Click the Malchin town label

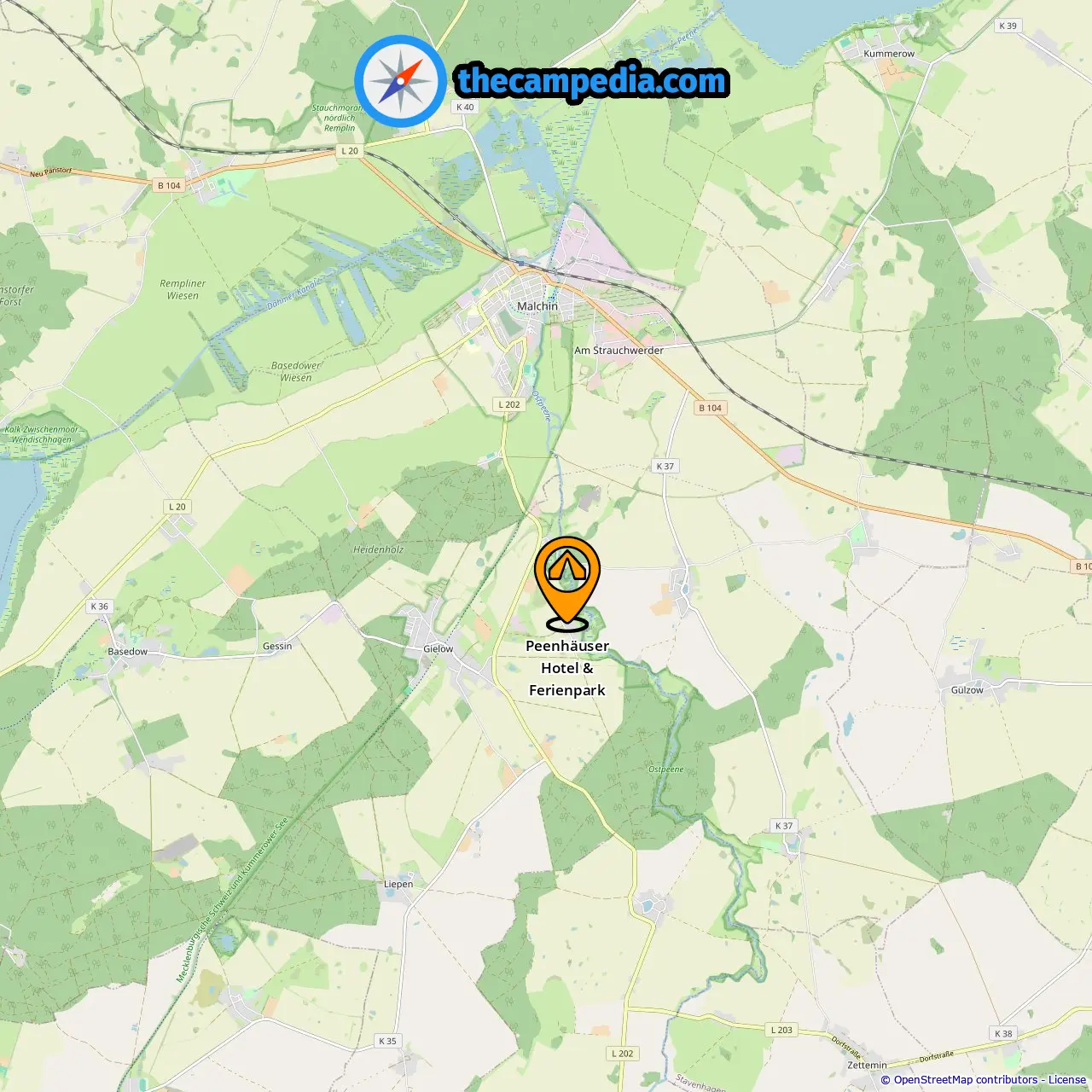[x=537, y=306]
